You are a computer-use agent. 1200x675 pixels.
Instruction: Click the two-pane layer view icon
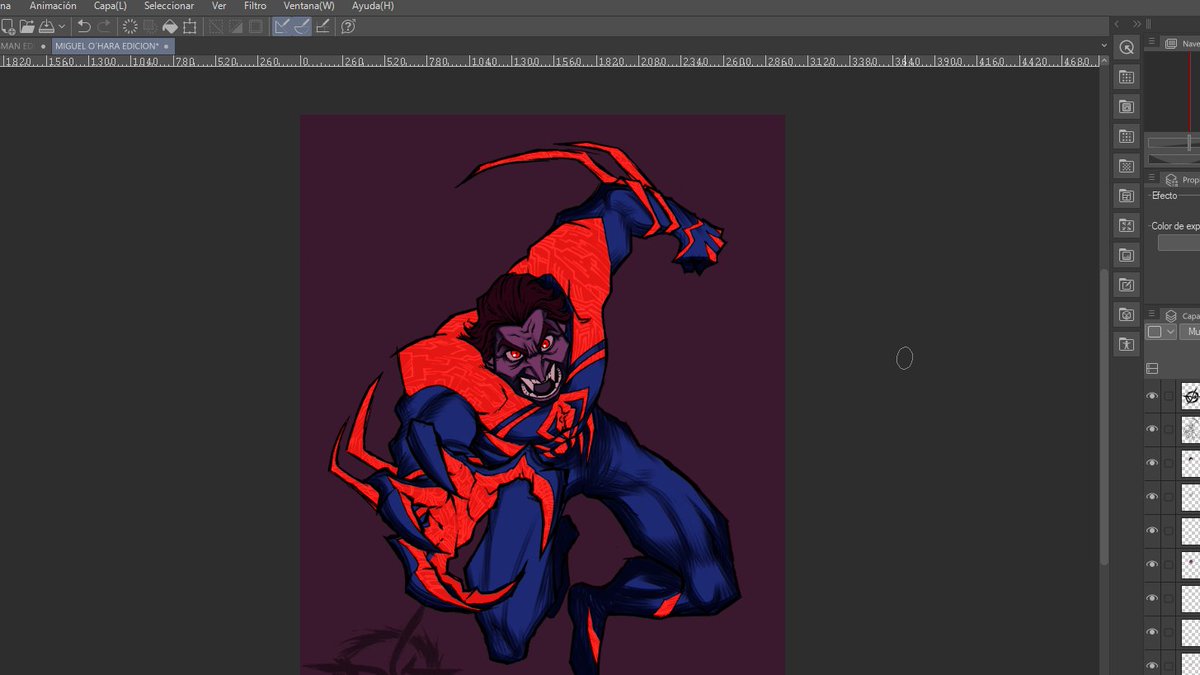pyautogui.click(x=1152, y=369)
